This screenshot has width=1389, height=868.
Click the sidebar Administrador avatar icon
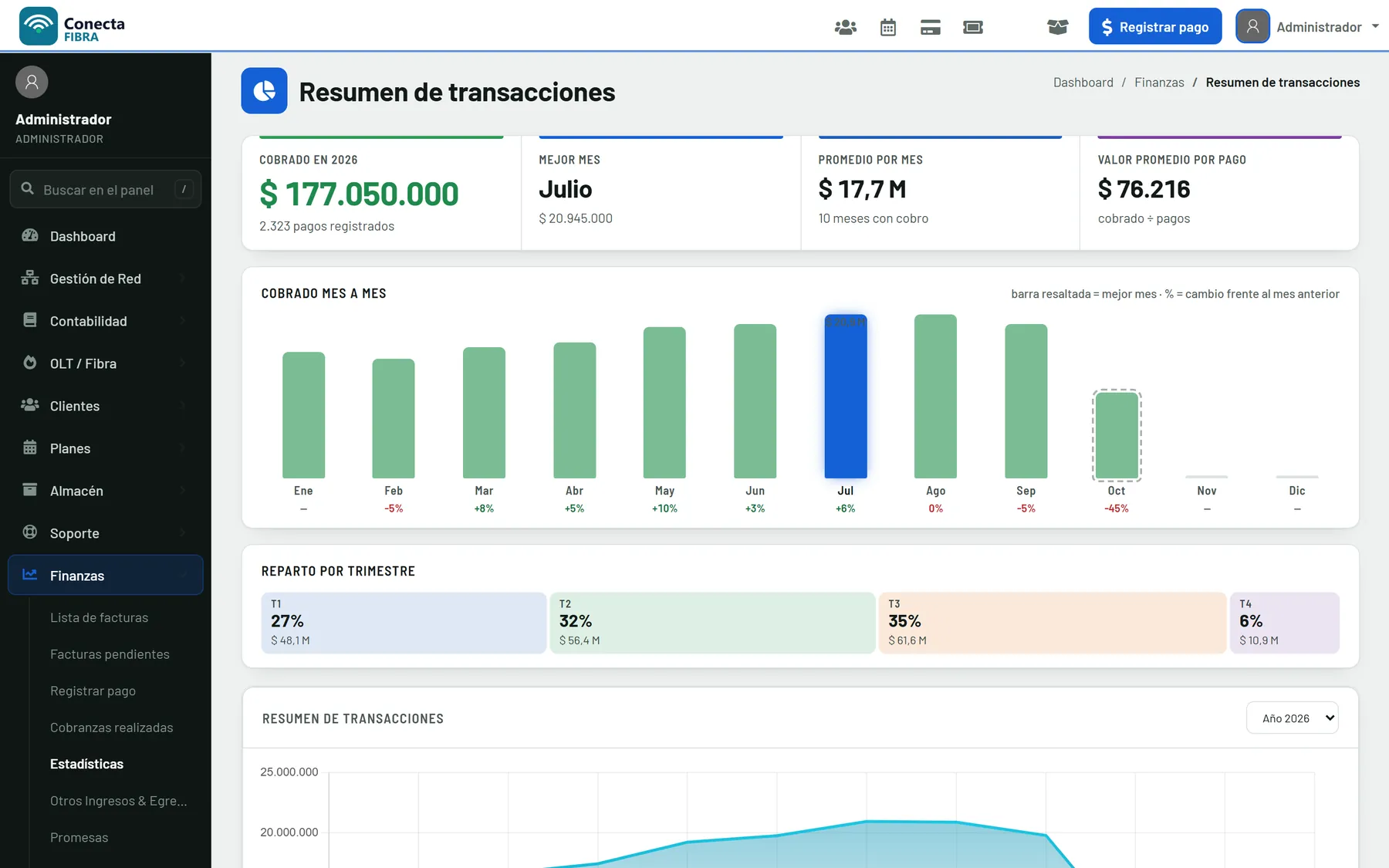click(32, 82)
